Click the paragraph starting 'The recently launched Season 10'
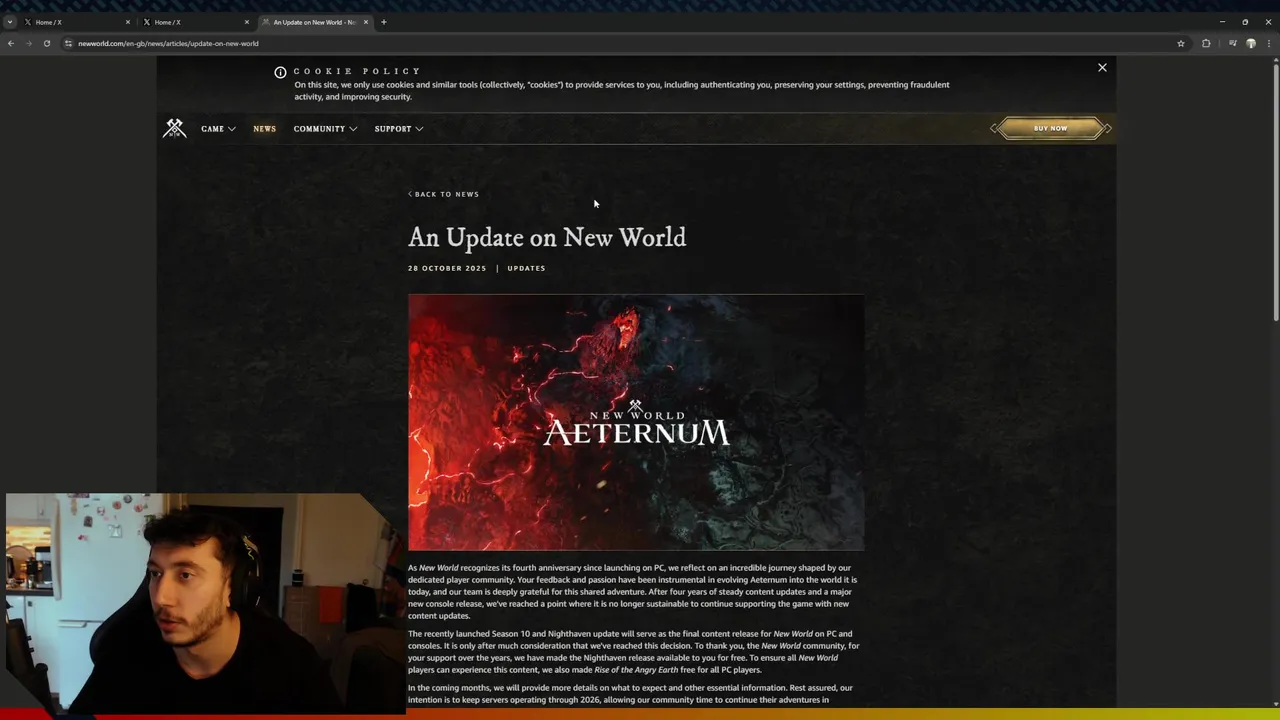Viewport: 1280px width, 720px height. point(633,651)
